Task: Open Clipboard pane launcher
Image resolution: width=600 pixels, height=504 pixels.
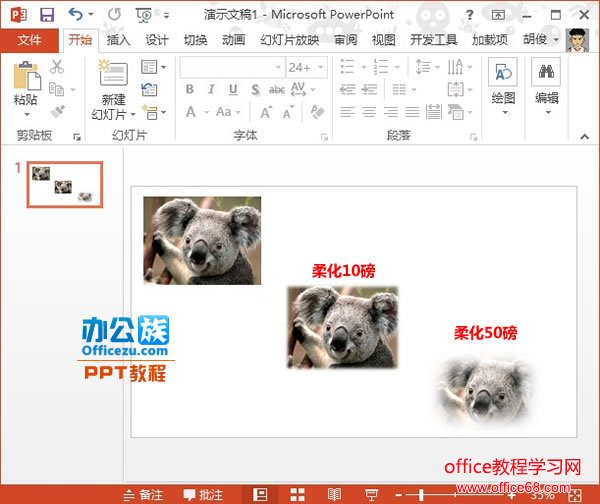Action: pos(77,137)
